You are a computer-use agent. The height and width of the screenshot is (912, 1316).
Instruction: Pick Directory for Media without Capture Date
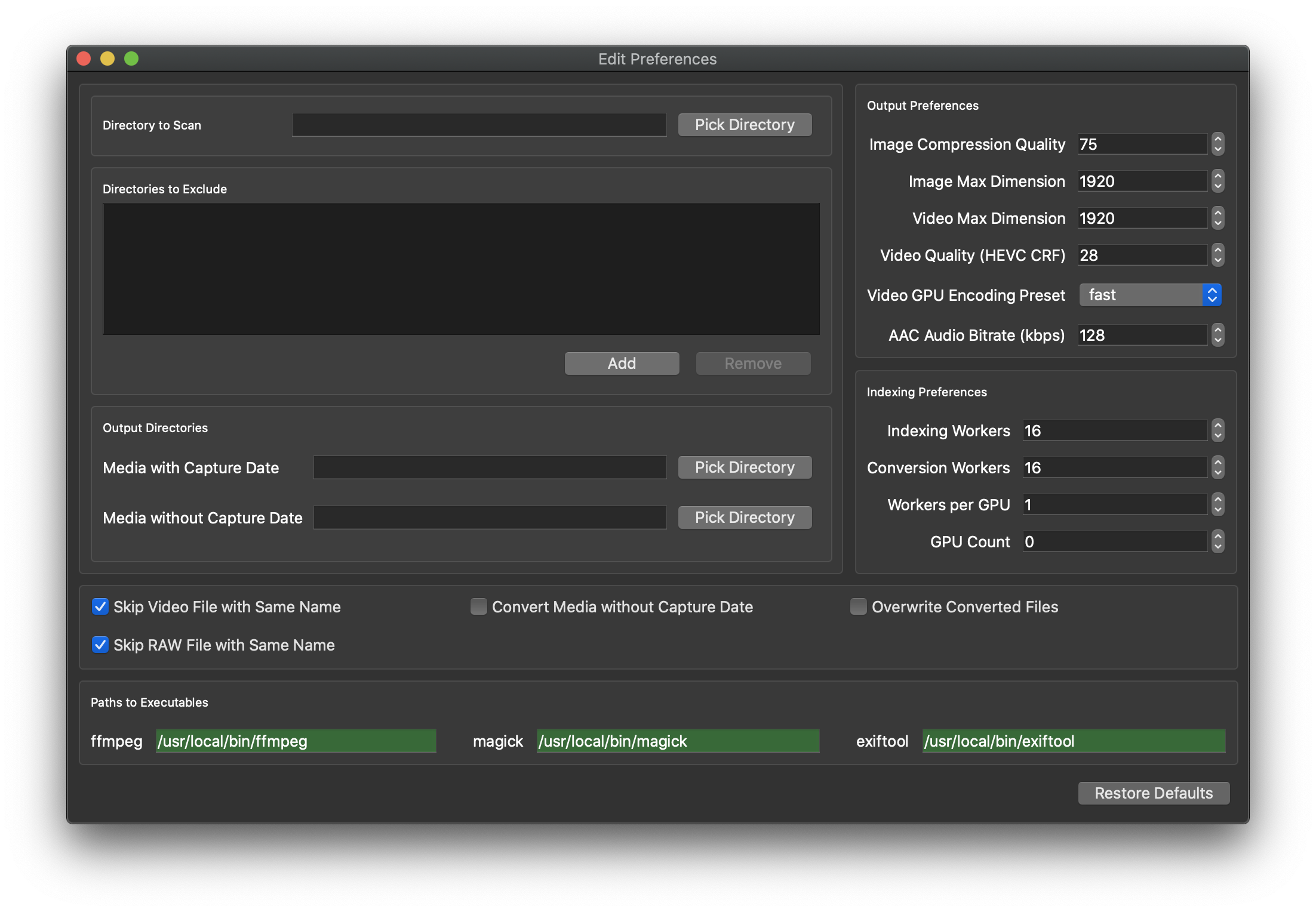pos(745,517)
